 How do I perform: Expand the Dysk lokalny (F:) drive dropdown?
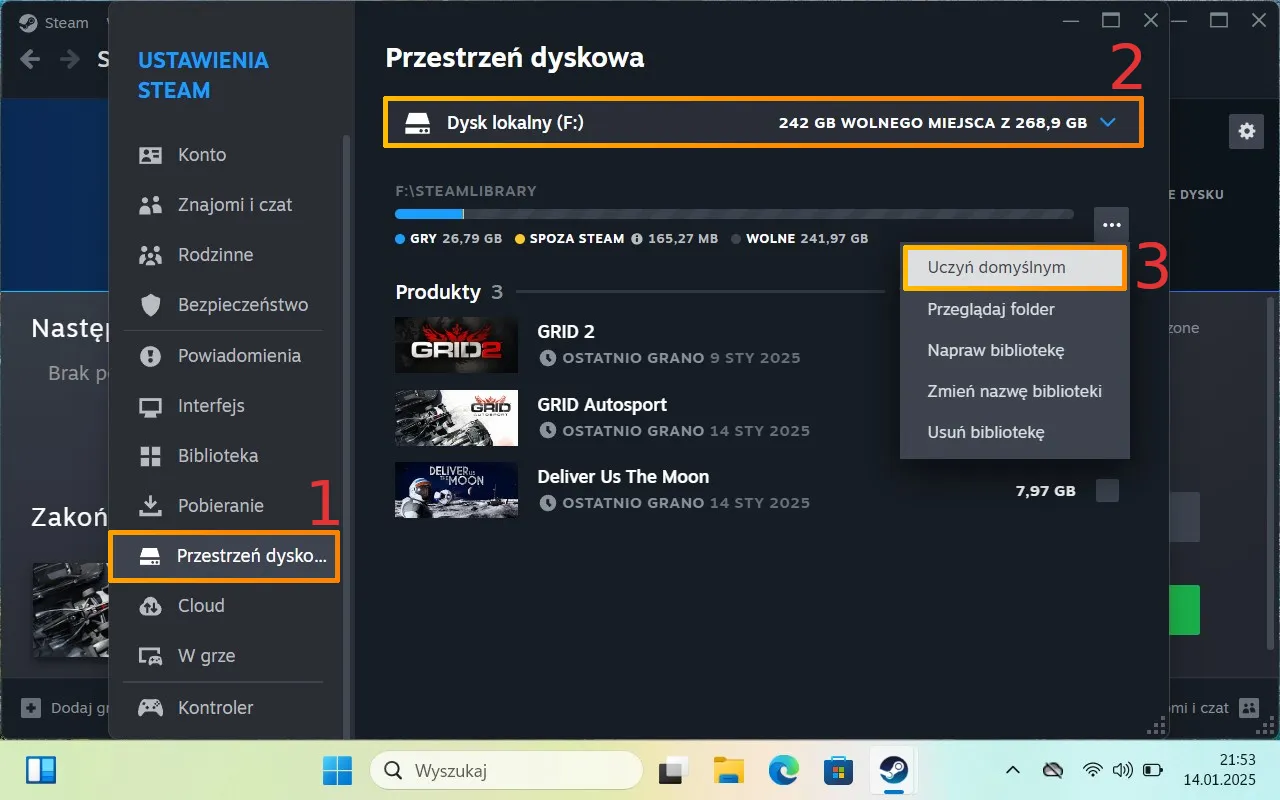tap(1107, 122)
